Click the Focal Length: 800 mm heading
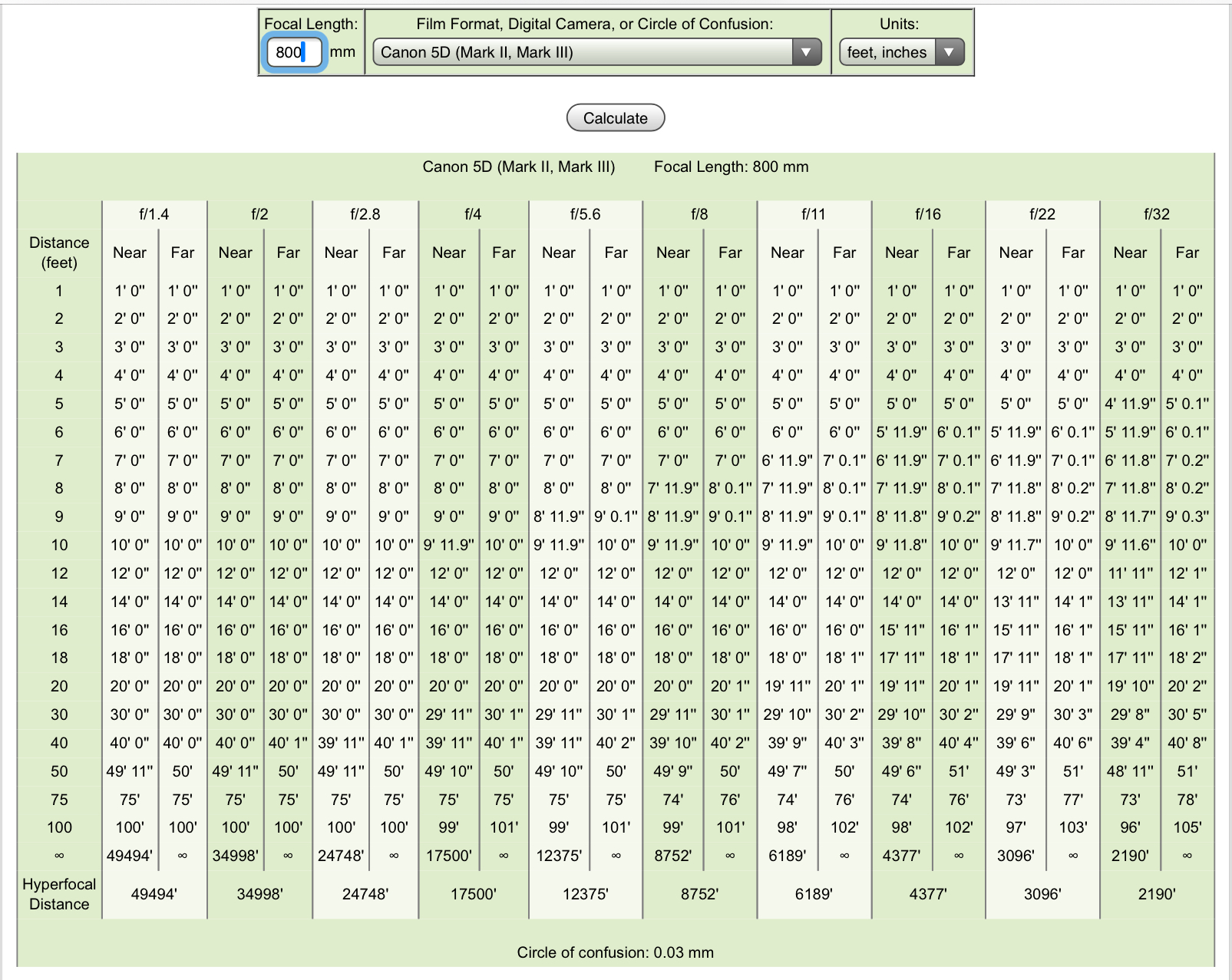This screenshot has width=1232, height=980. (731, 167)
